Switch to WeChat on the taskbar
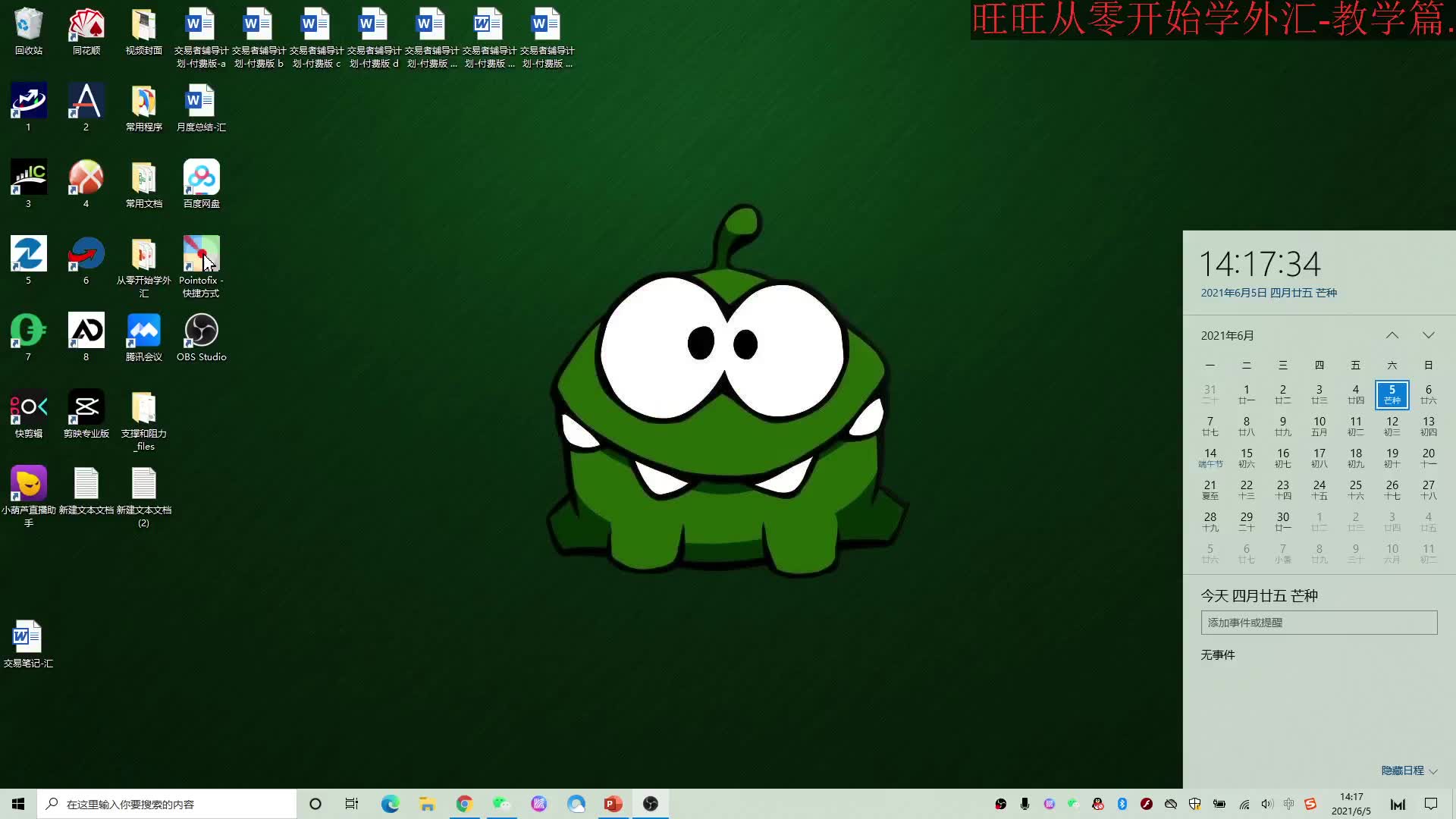This screenshot has height=819, width=1456. tap(501, 804)
